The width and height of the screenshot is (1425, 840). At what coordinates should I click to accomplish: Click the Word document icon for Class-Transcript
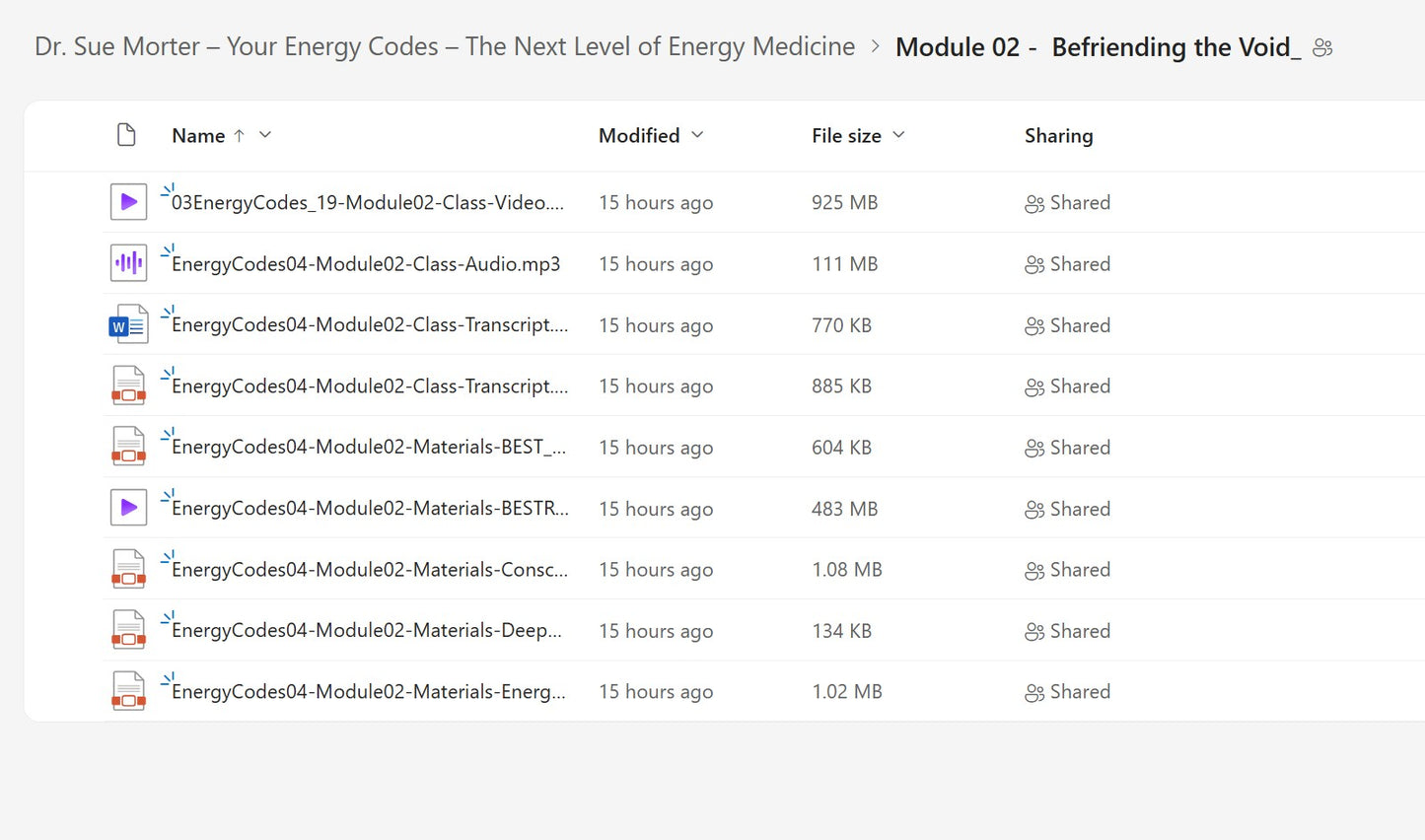click(x=128, y=324)
